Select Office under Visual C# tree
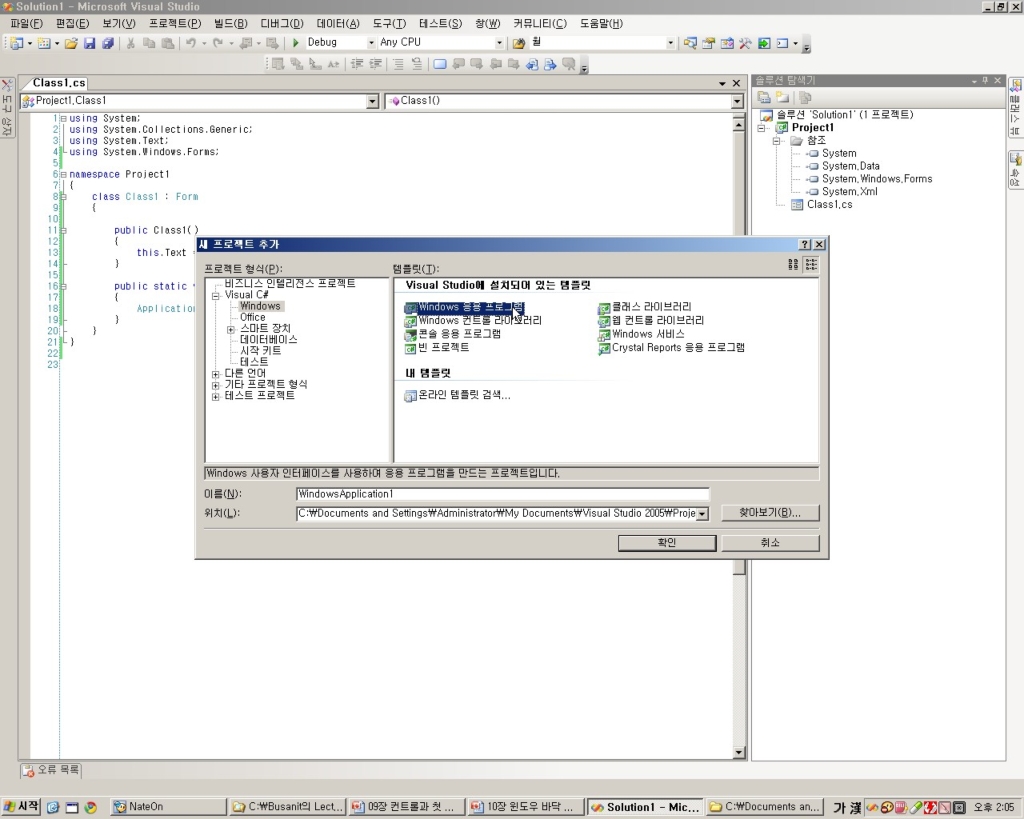Image resolution: width=1024 pixels, height=819 pixels. click(253, 317)
